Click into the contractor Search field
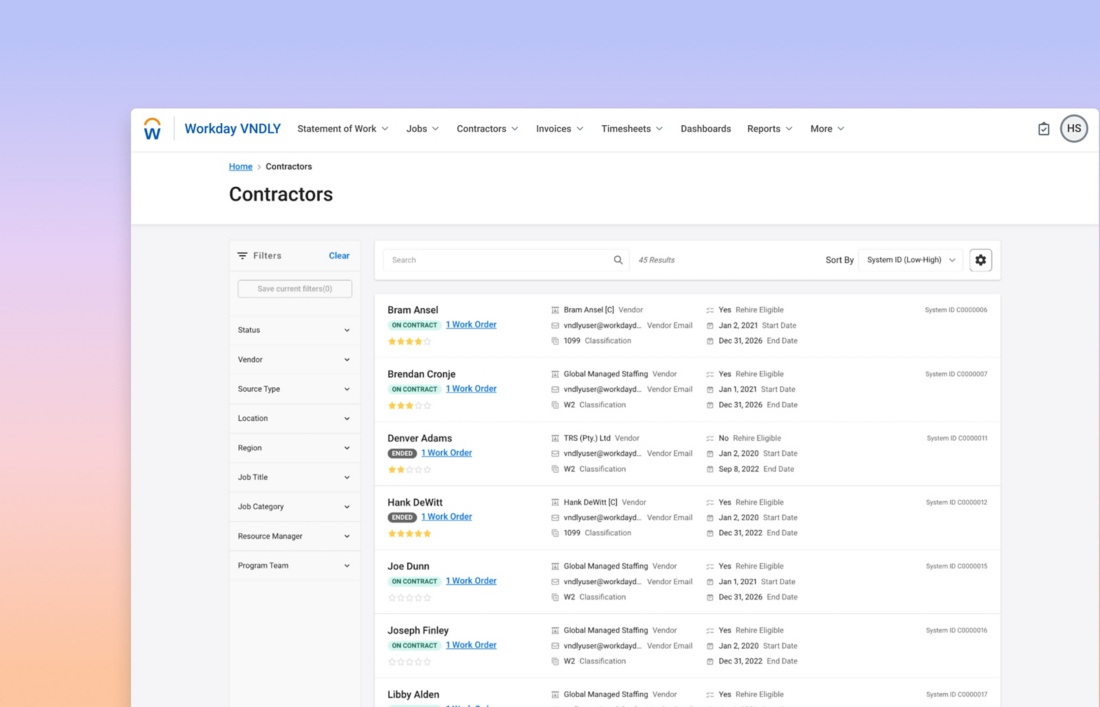 [498, 260]
